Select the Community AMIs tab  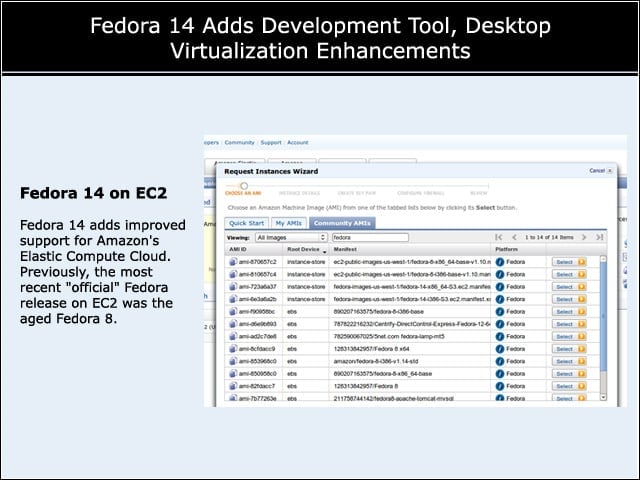(342, 223)
